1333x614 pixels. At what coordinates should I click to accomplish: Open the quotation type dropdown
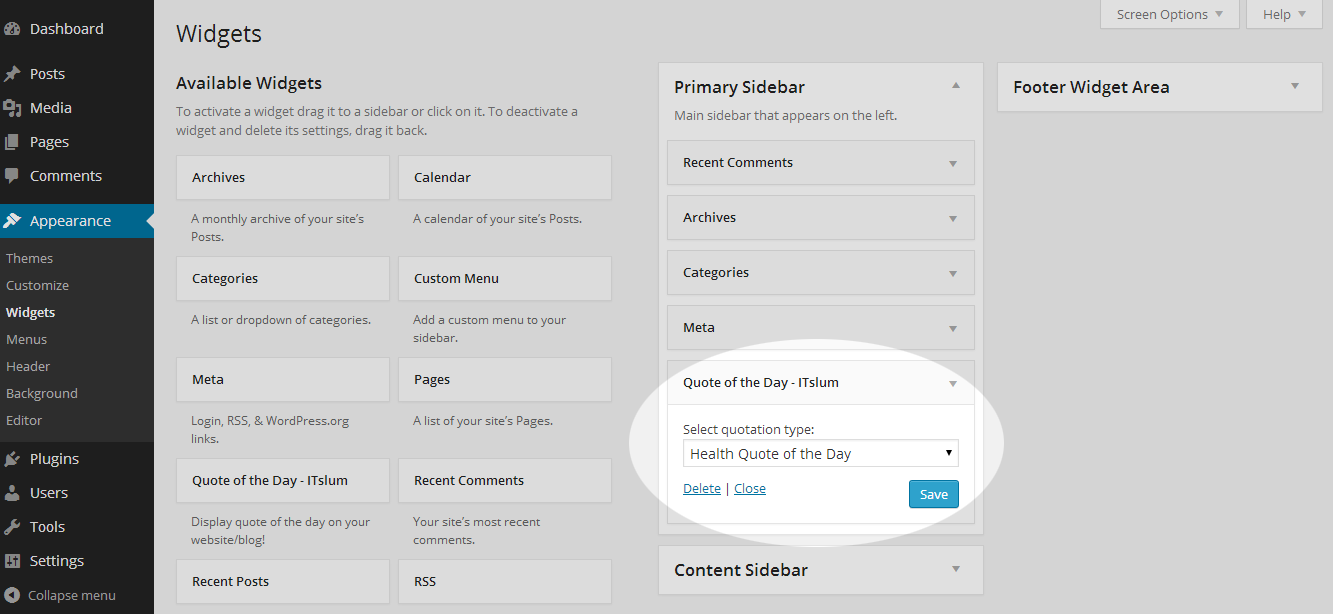(x=820, y=454)
